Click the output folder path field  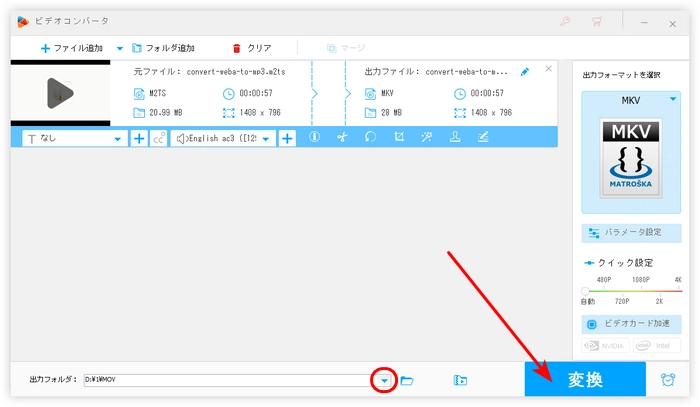click(x=228, y=380)
